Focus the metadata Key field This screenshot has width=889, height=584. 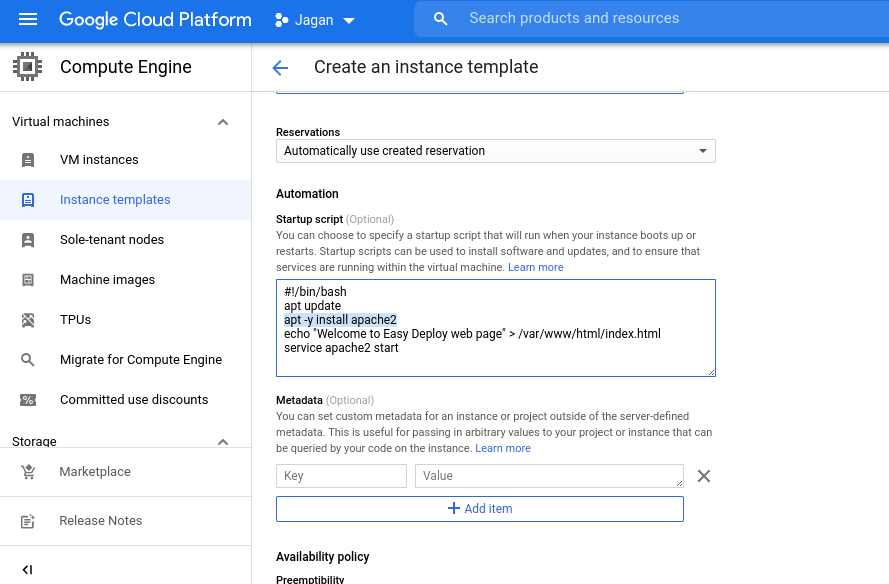(341, 476)
